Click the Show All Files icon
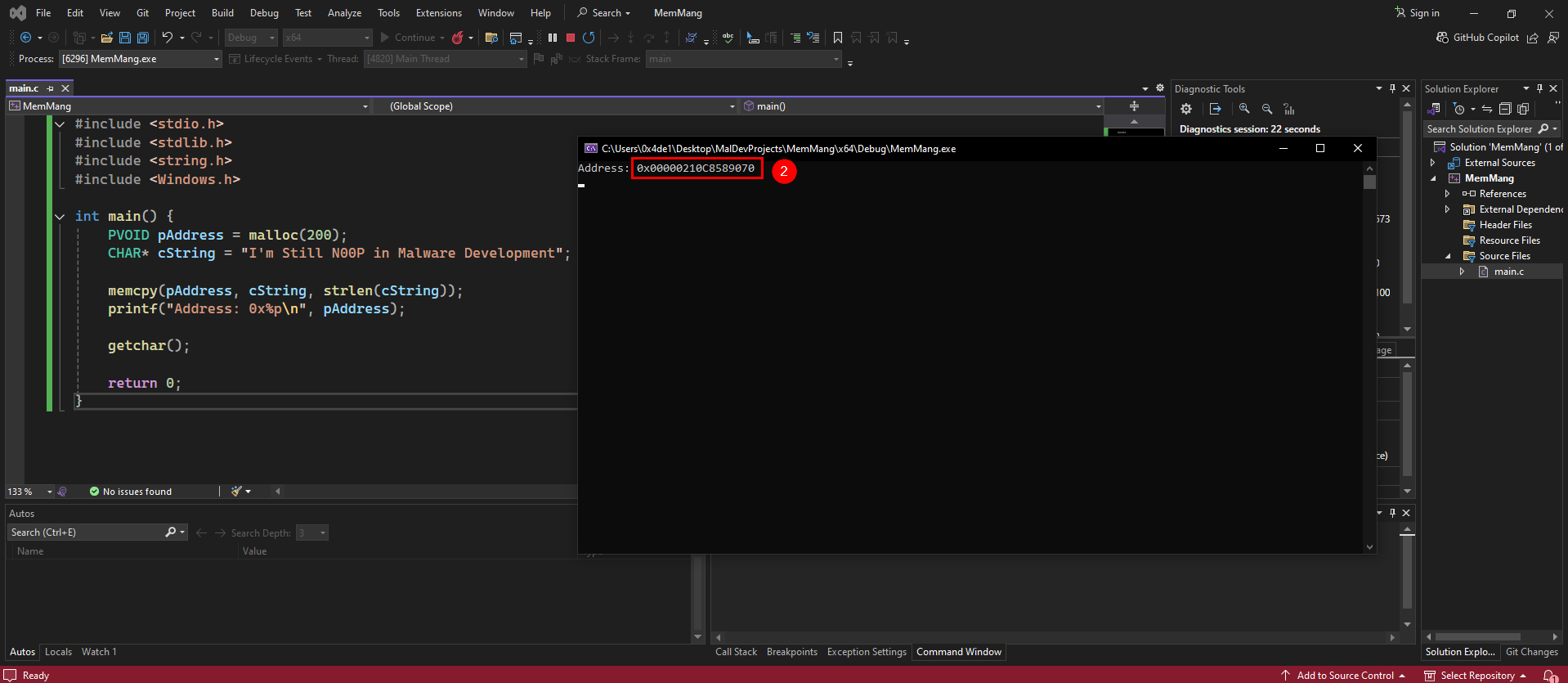Image resolution: width=1568 pixels, height=683 pixels. (1523, 109)
